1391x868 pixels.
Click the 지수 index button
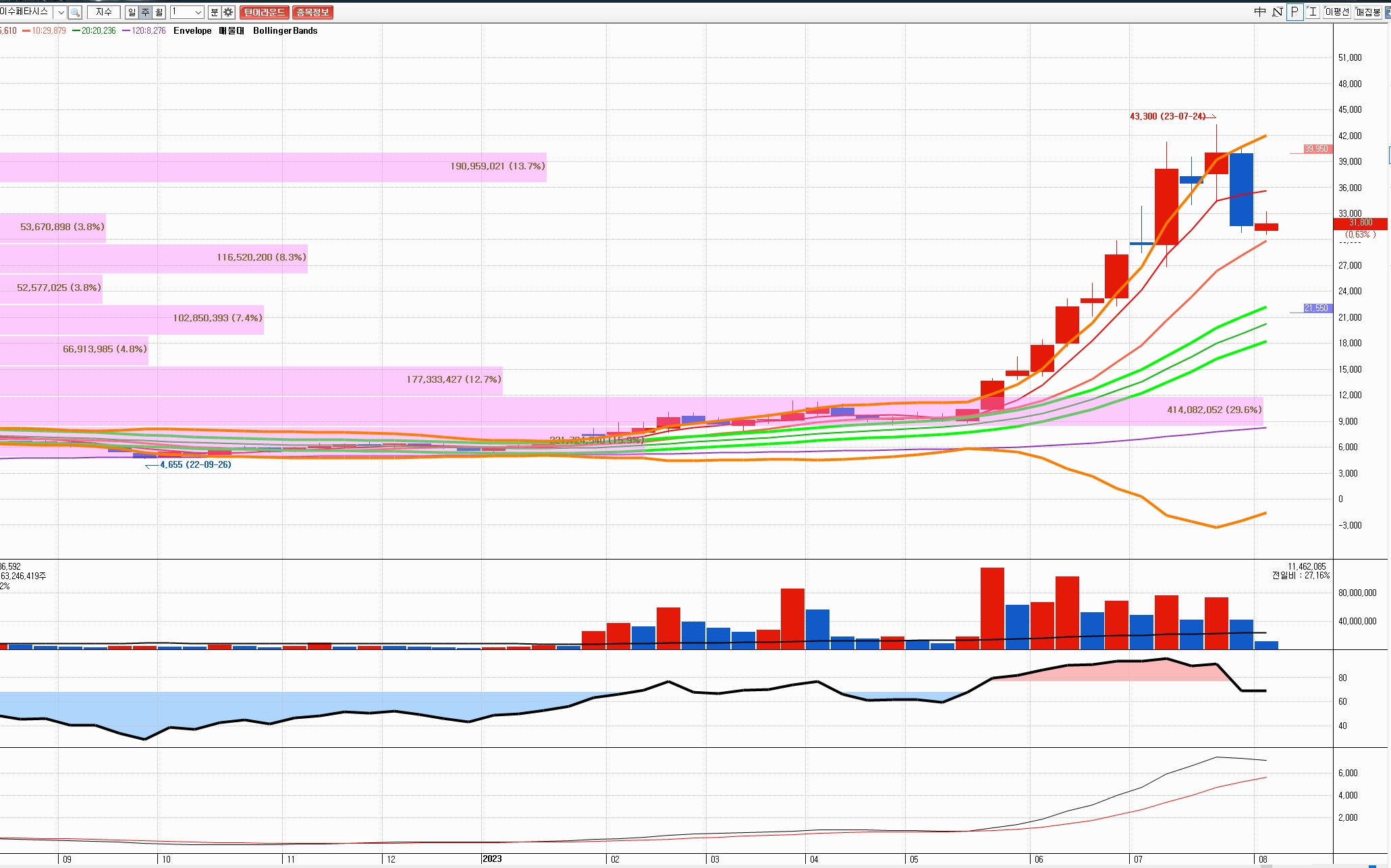tap(104, 12)
